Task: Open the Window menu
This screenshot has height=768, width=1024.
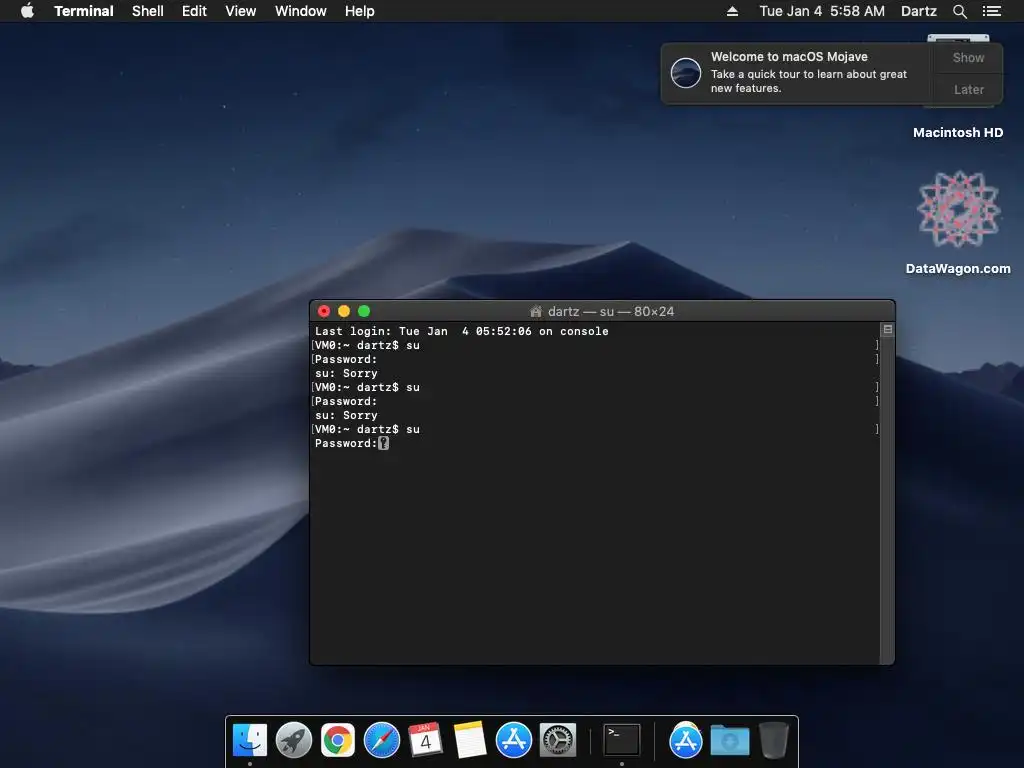Action: point(300,11)
